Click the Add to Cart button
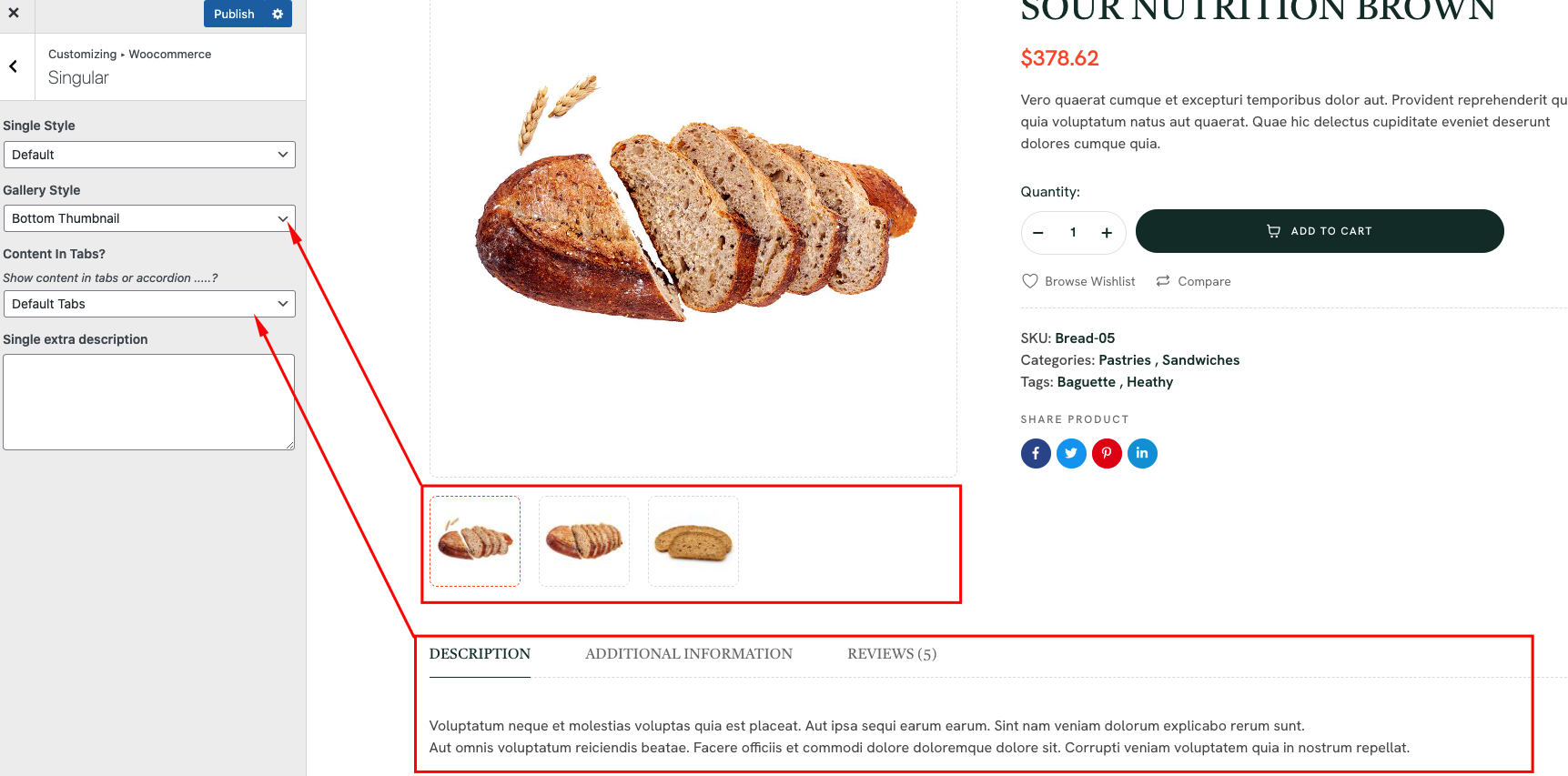 tap(1320, 231)
